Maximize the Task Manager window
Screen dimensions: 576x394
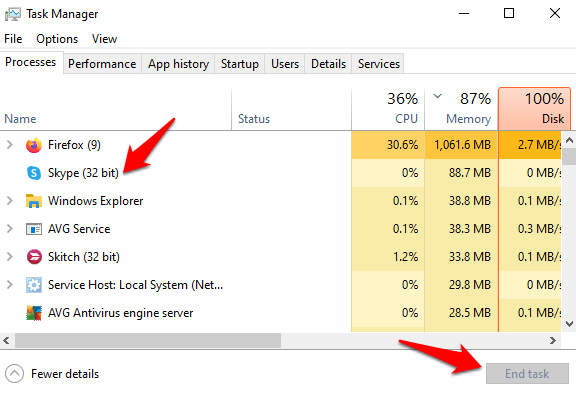click(509, 14)
